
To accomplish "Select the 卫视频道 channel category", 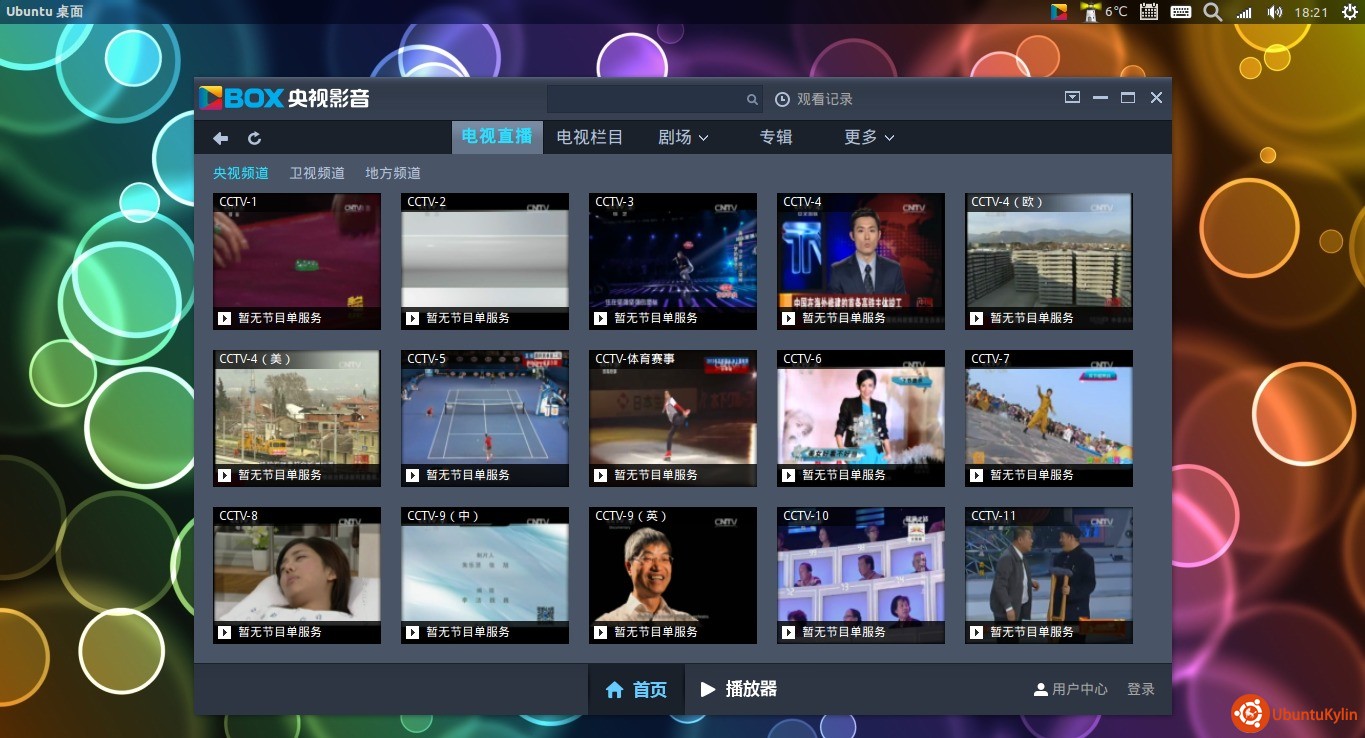I will coord(317,173).
